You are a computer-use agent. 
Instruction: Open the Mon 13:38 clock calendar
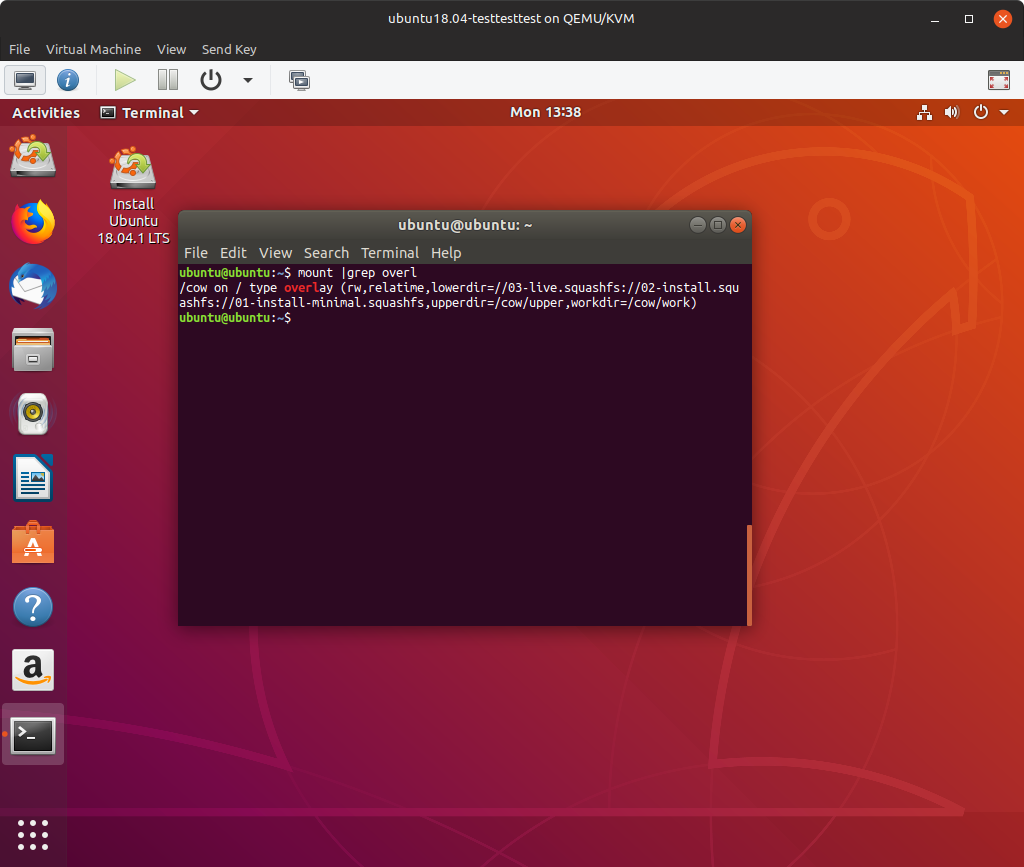pyautogui.click(x=545, y=113)
